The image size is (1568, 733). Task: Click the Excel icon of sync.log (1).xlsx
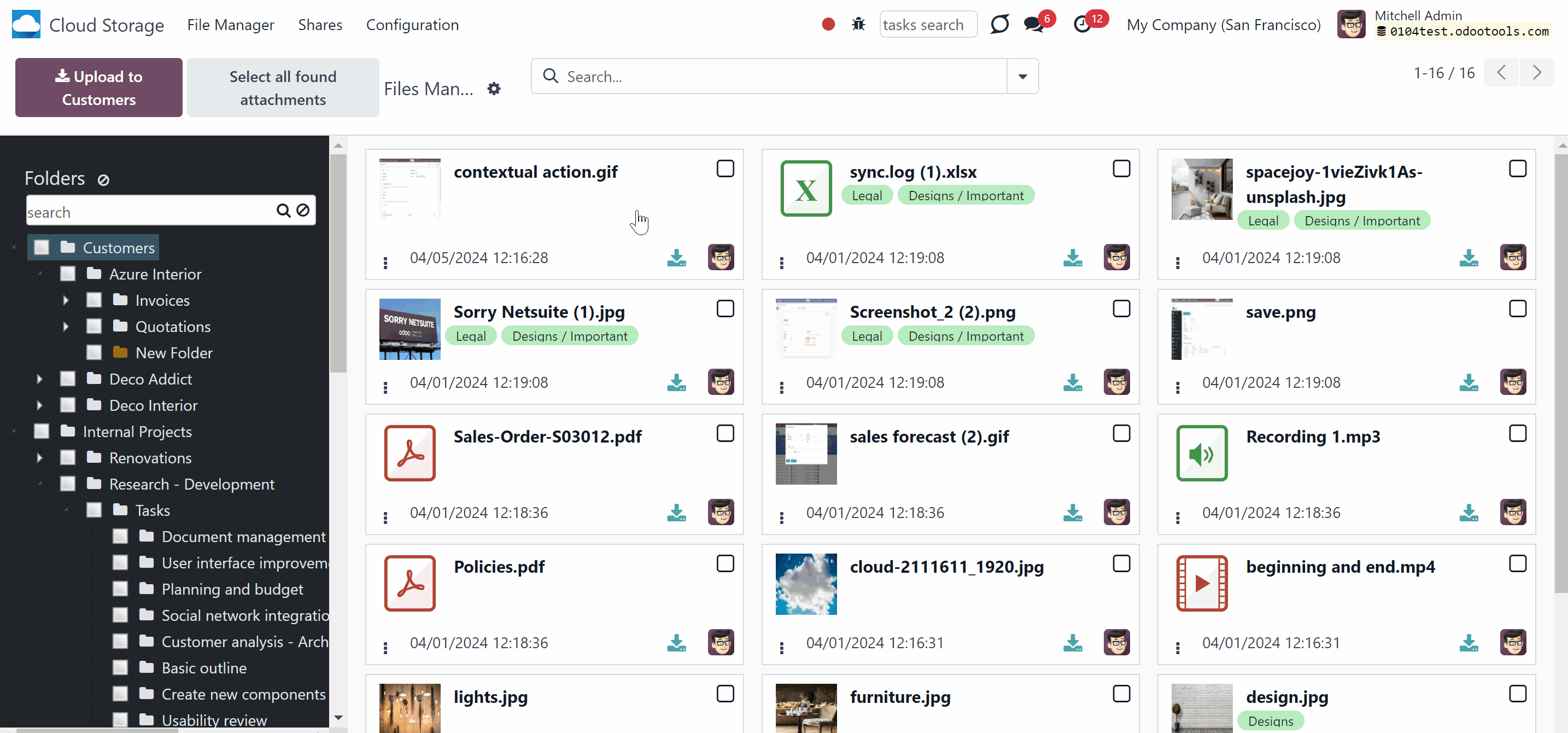point(806,189)
